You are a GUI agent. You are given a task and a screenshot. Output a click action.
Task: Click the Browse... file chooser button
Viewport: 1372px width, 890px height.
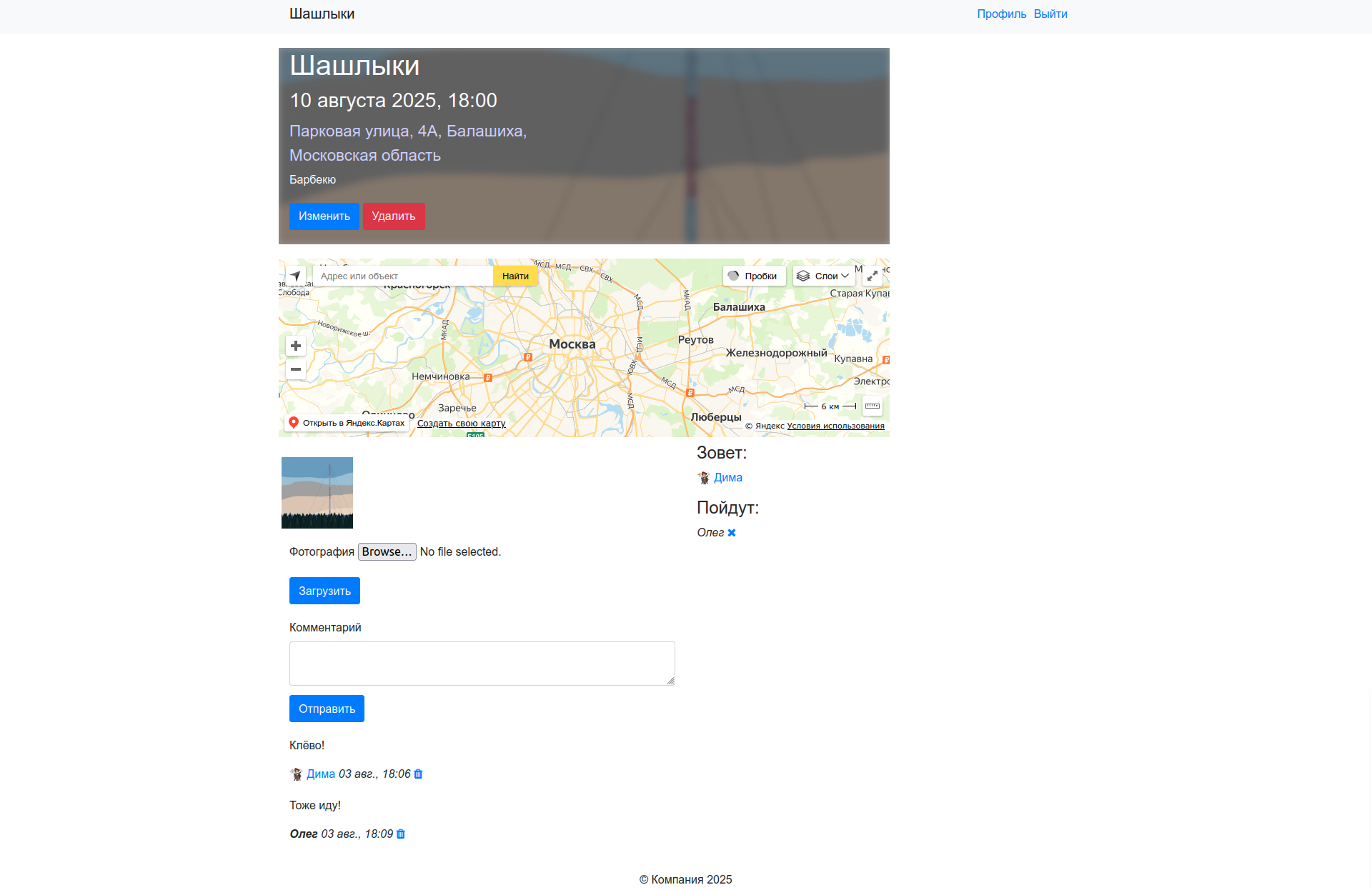pyautogui.click(x=387, y=552)
